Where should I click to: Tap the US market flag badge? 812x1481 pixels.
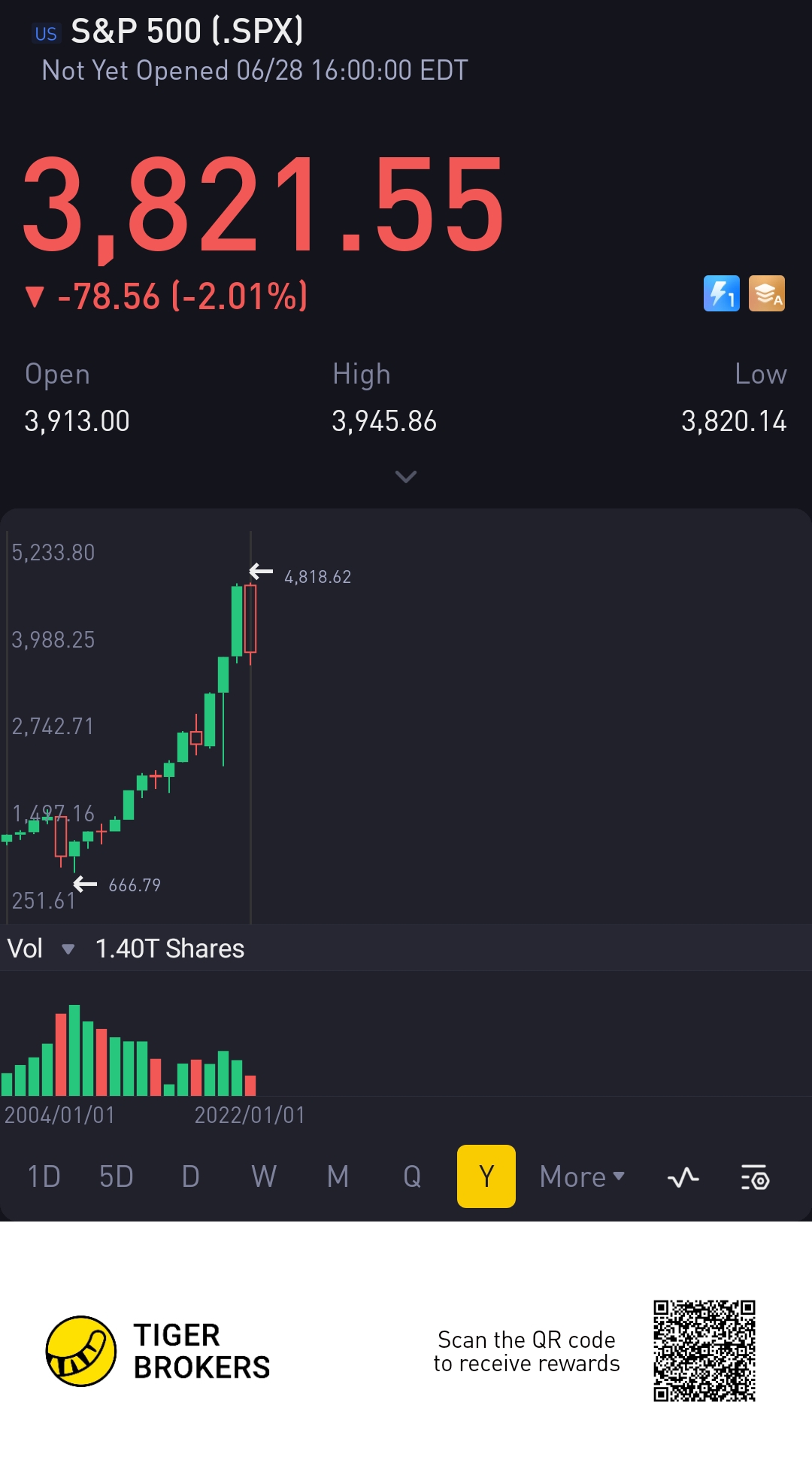(x=46, y=34)
